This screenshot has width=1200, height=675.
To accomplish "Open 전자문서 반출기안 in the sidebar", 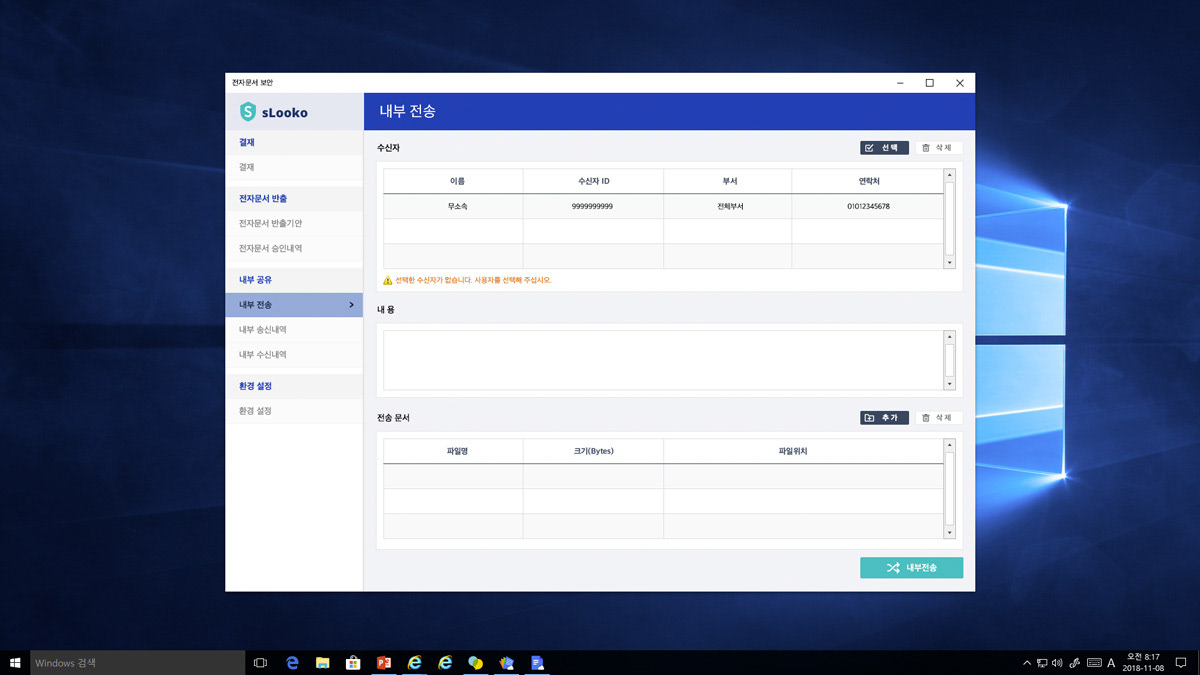I will point(294,223).
